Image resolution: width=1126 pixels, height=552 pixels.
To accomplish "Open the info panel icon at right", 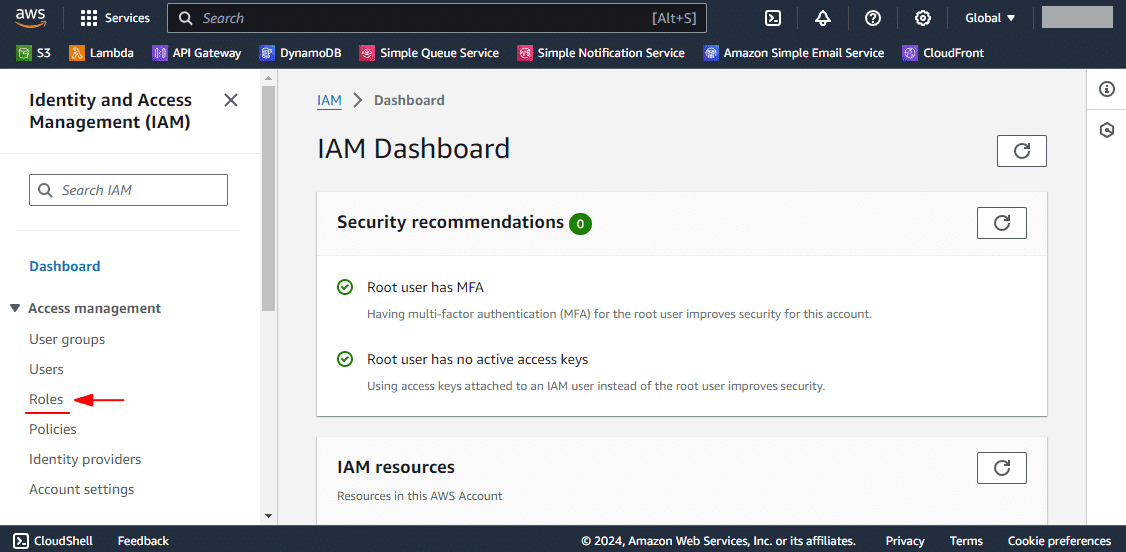I will coord(1107,89).
